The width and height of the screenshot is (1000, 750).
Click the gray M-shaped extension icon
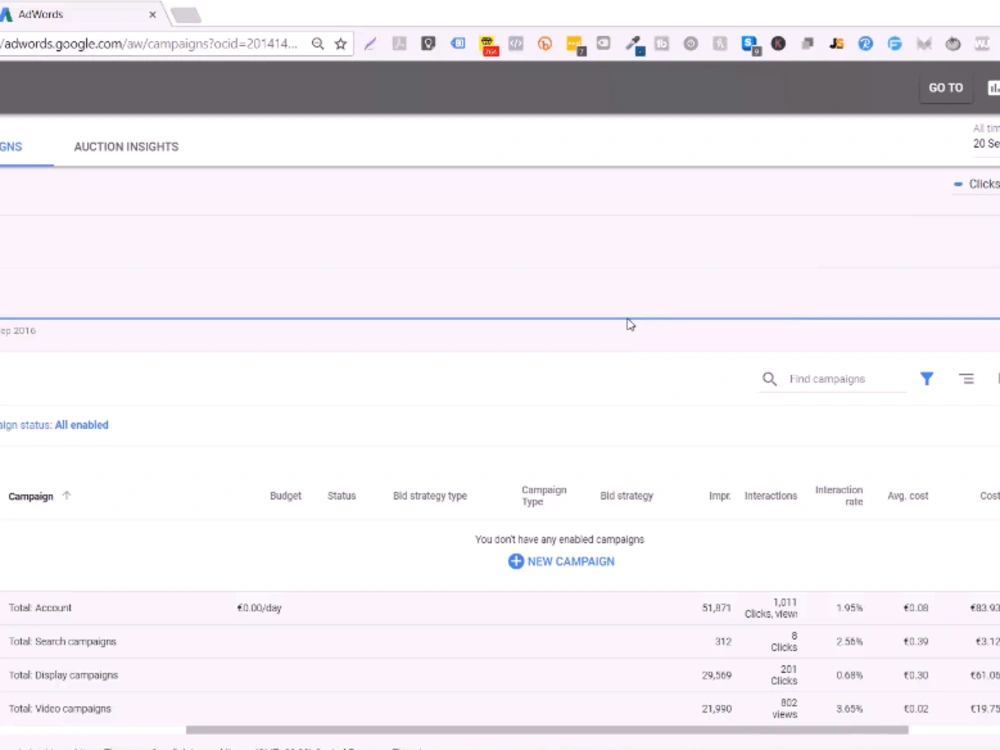click(x=923, y=43)
